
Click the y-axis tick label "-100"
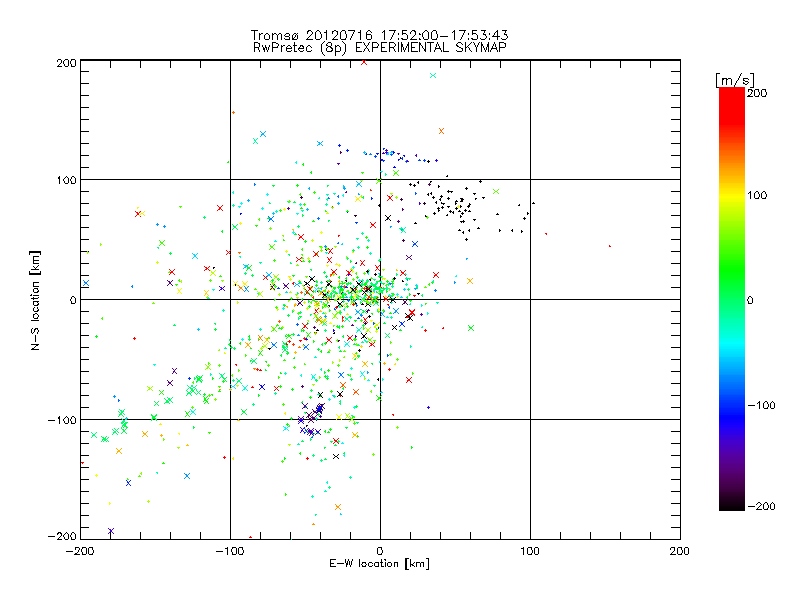tap(62, 420)
